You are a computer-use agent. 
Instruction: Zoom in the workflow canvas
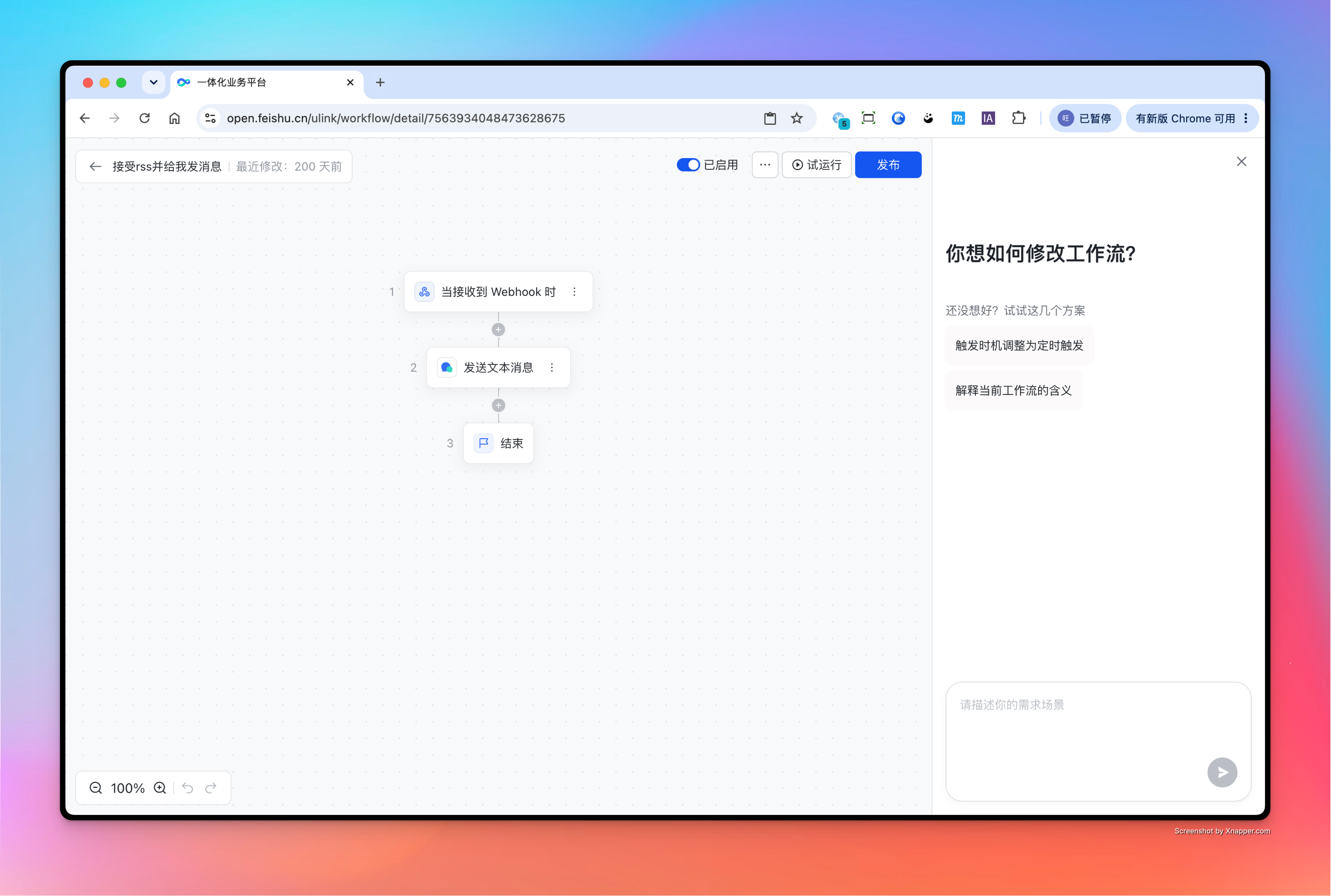160,788
